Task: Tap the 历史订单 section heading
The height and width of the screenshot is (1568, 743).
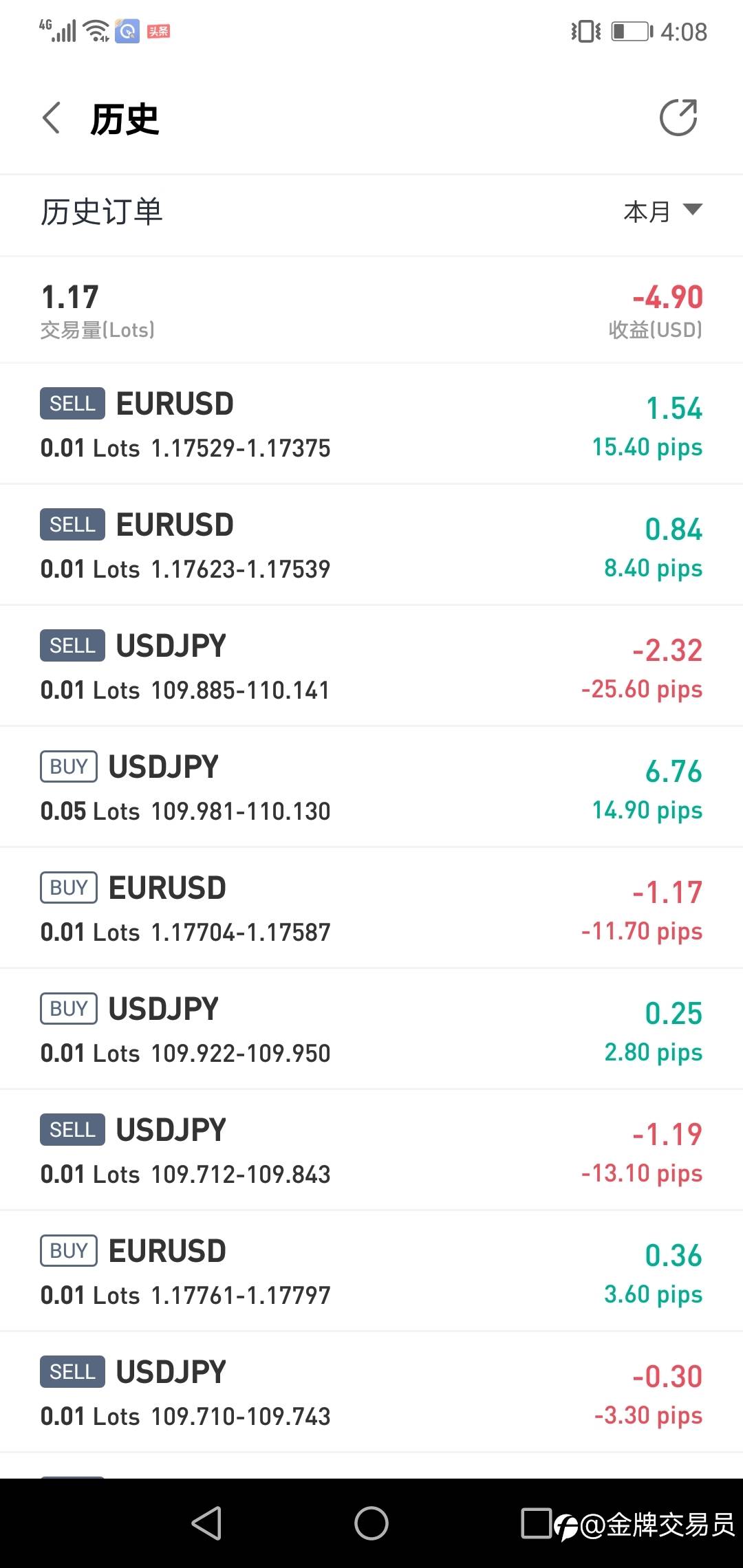Action: [x=102, y=212]
